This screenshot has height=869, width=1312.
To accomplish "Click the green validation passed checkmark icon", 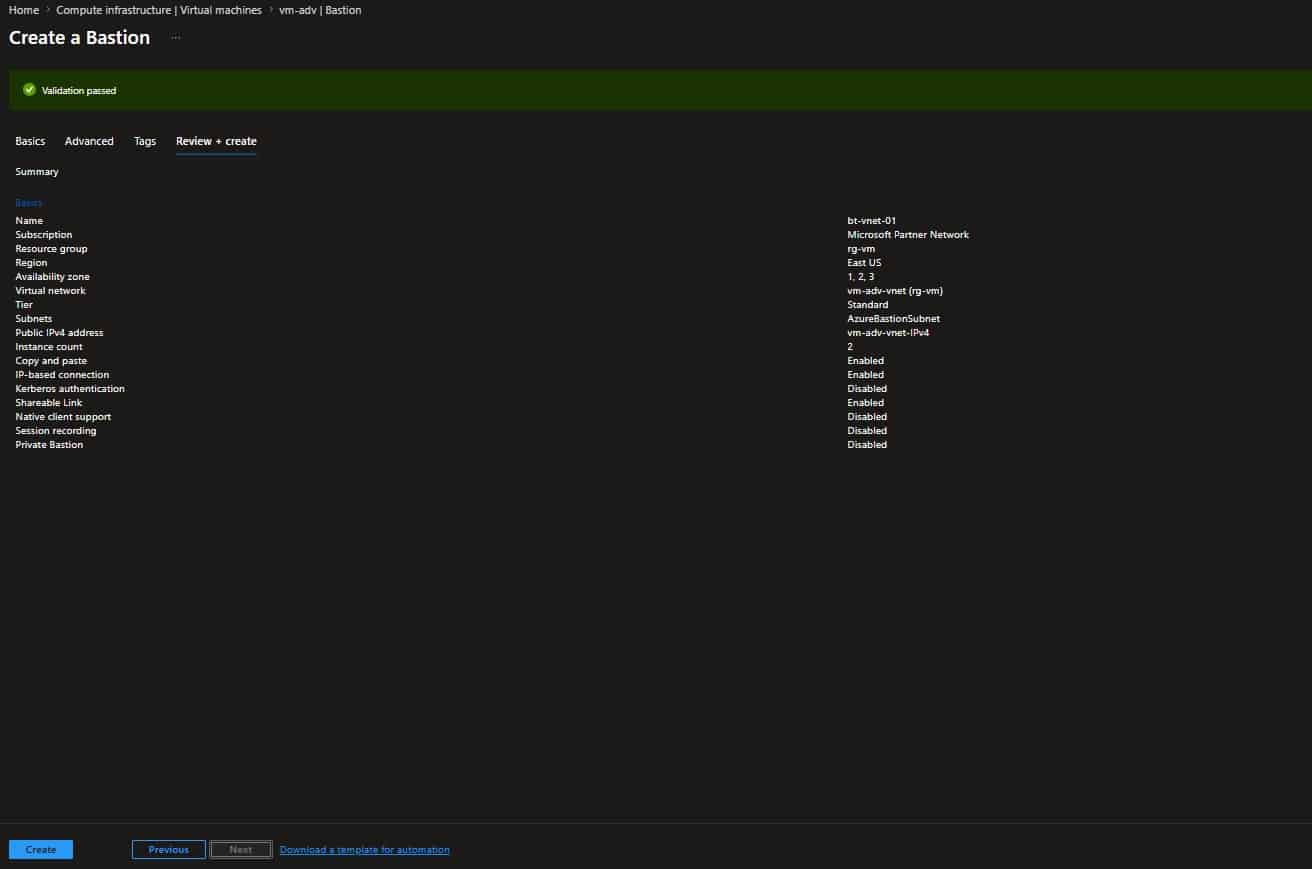I will (29, 89).
